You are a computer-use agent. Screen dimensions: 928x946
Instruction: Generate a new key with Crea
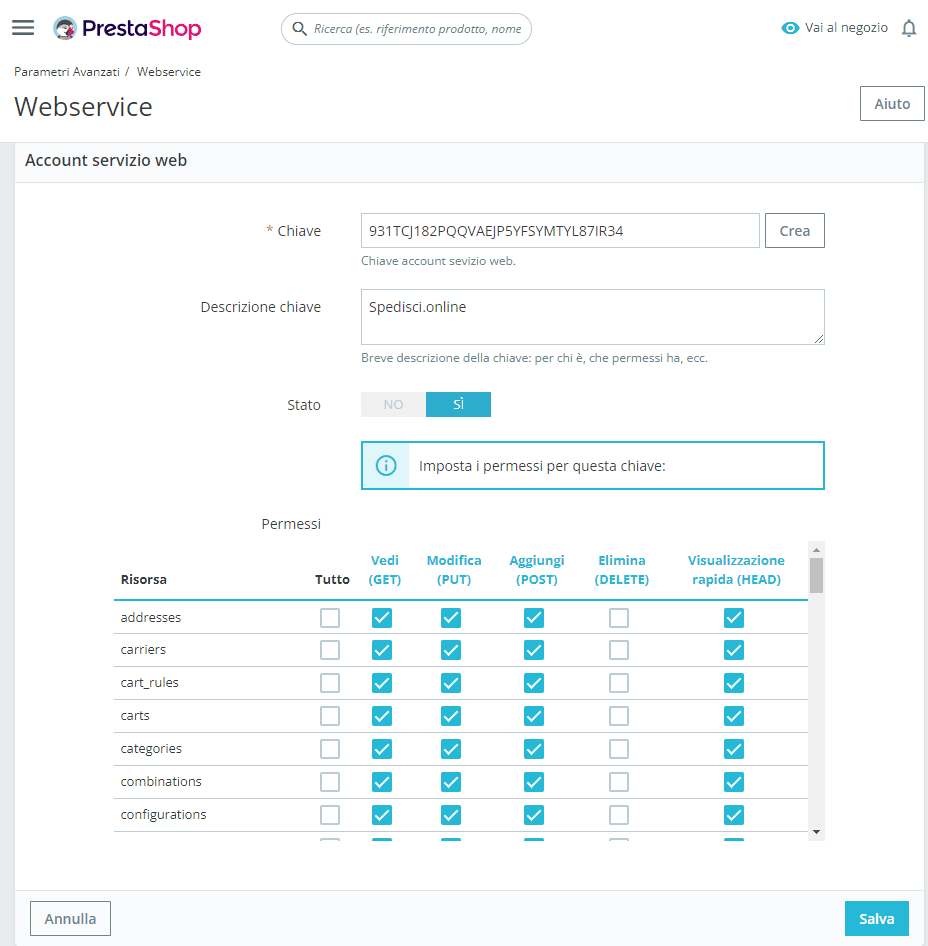pos(794,230)
